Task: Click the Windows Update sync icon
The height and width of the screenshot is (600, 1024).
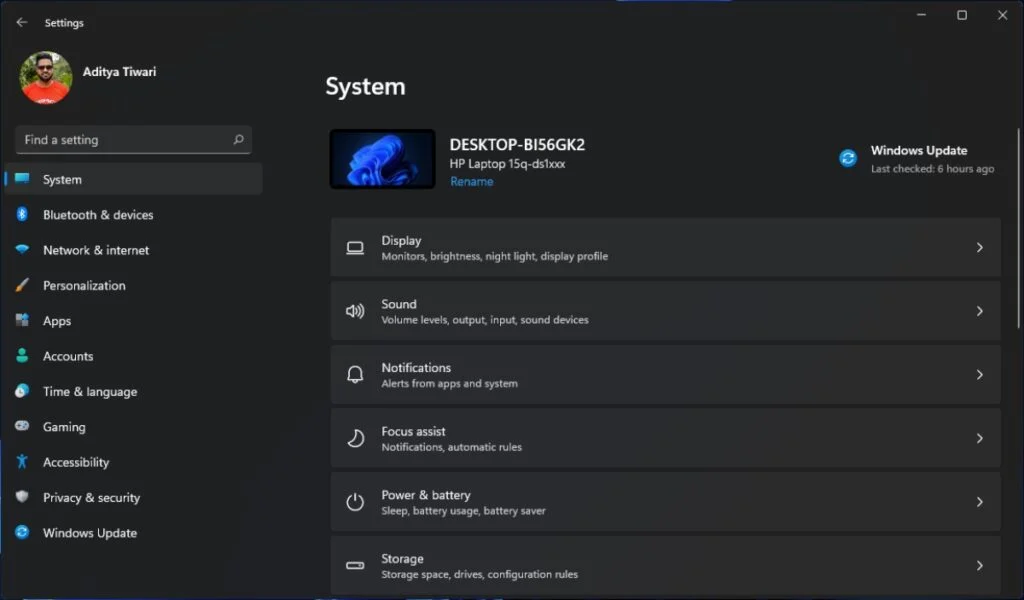Action: (x=847, y=157)
